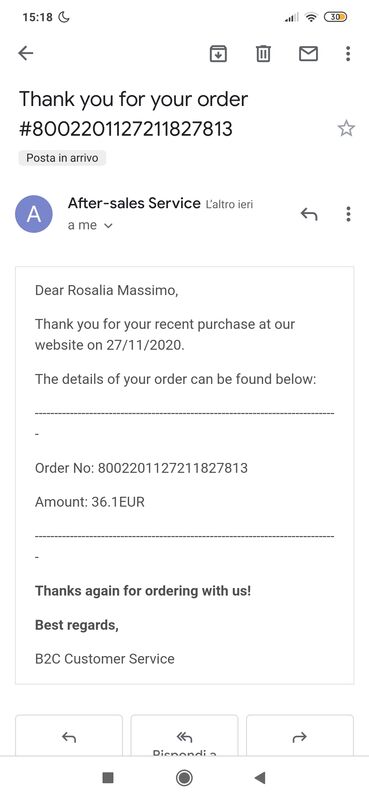The image size is (369, 800).
Task: Tap the Posta in arrivo label
Action: tap(62, 158)
